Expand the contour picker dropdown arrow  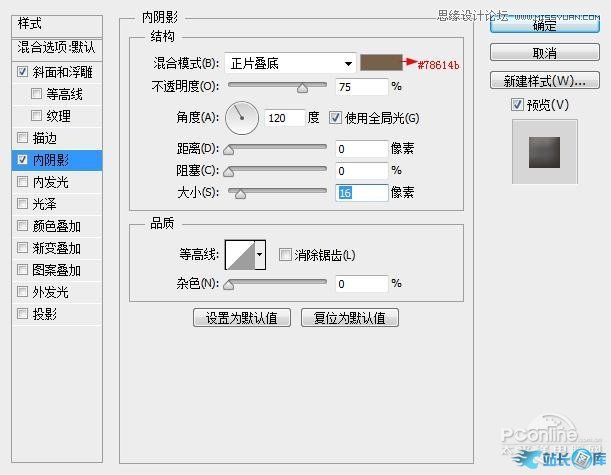coord(260,256)
